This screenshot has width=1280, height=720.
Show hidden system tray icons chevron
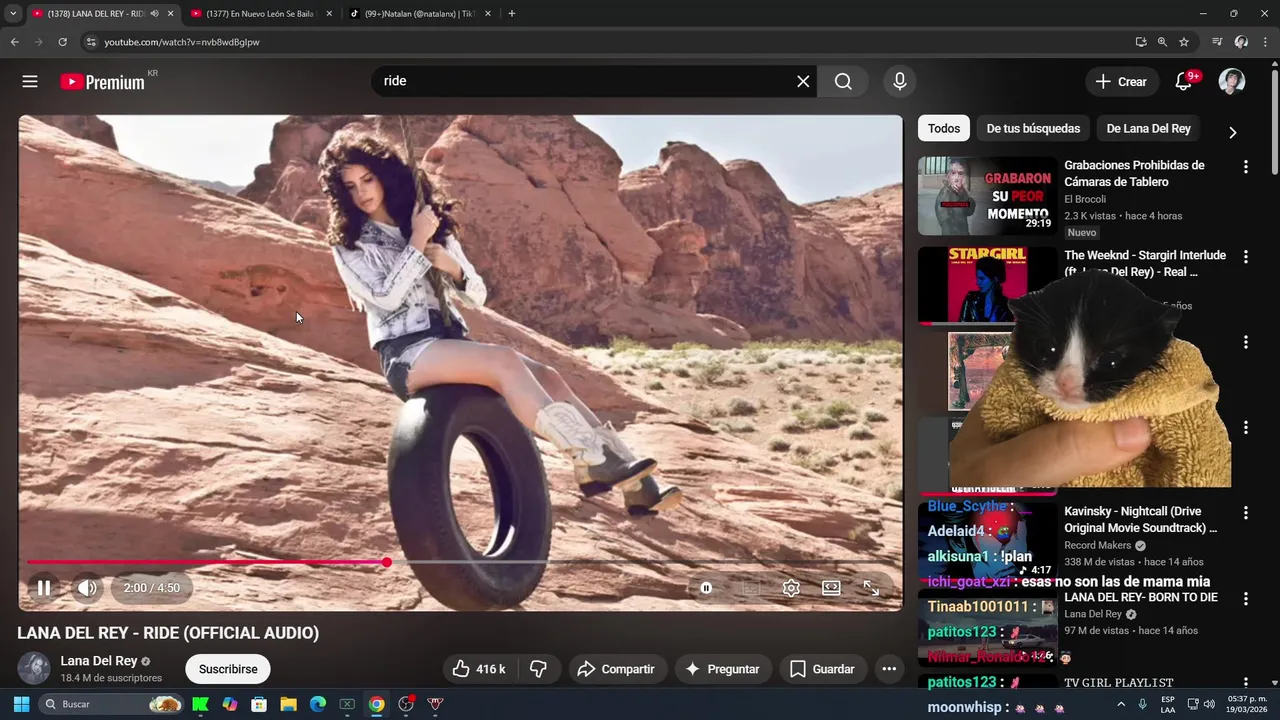(1121, 704)
